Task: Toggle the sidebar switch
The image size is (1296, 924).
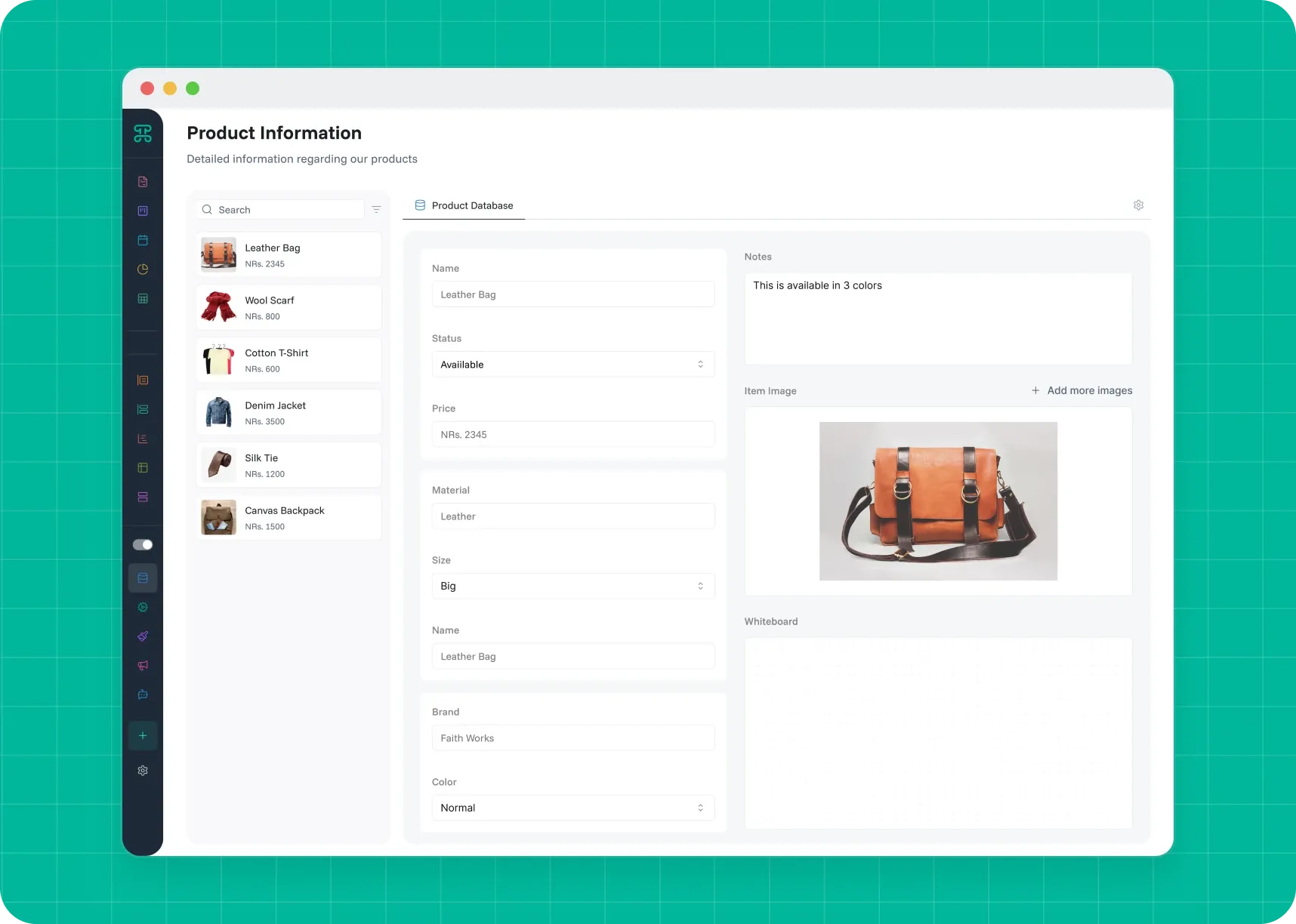Action: point(143,544)
